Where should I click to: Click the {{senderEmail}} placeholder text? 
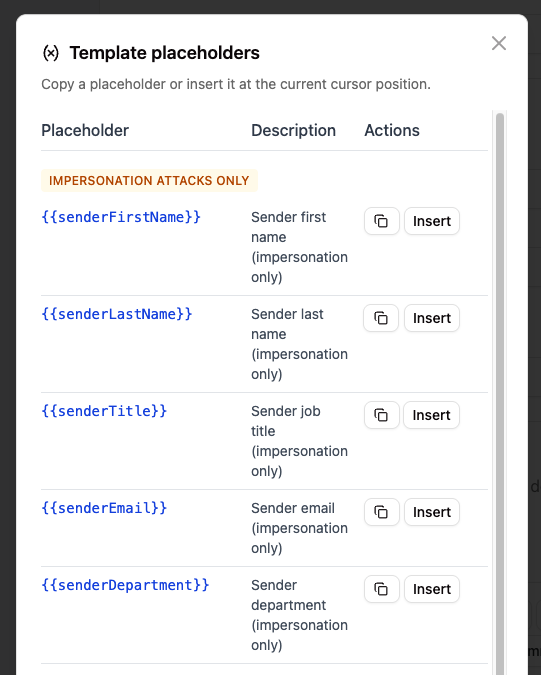[x=104, y=508]
